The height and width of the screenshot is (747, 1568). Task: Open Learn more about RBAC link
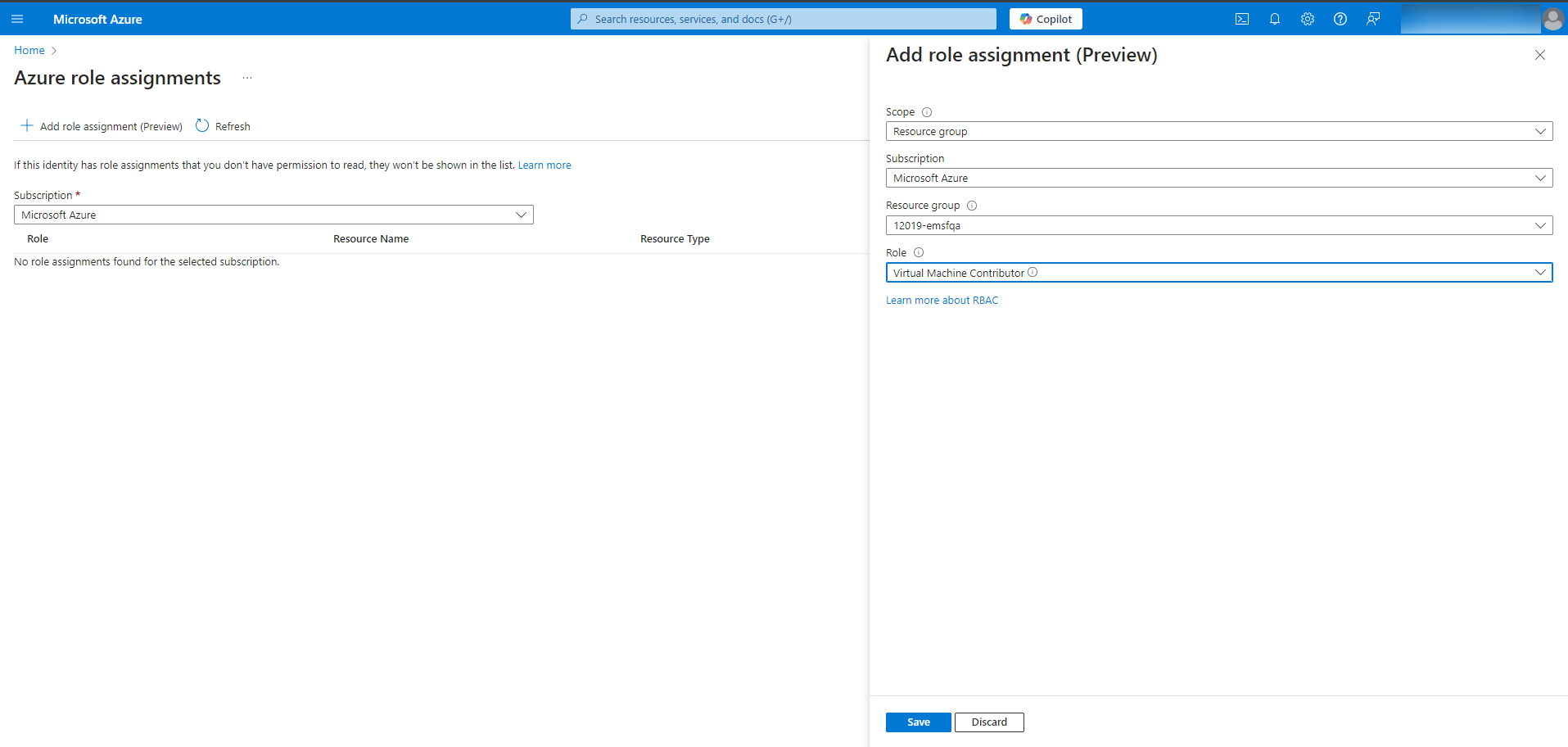(x=942, y=301)
